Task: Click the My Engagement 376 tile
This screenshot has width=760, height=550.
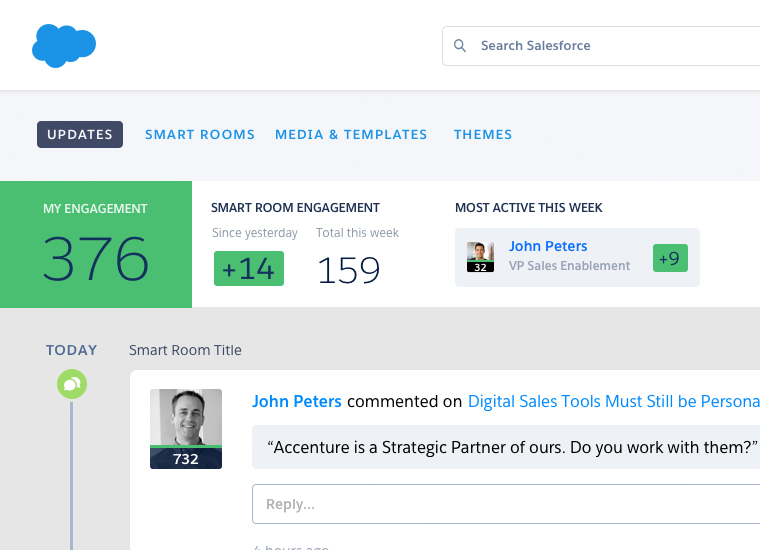Action: click(x=96, y=244)
